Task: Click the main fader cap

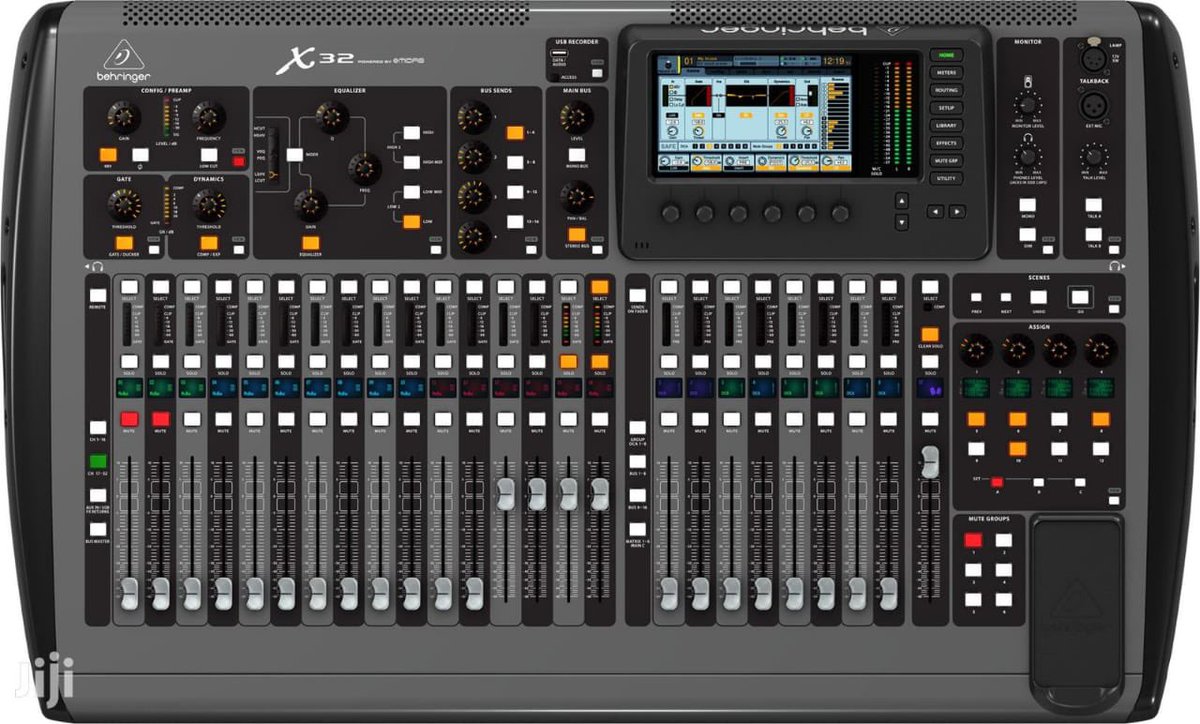Action: point(930,461)
